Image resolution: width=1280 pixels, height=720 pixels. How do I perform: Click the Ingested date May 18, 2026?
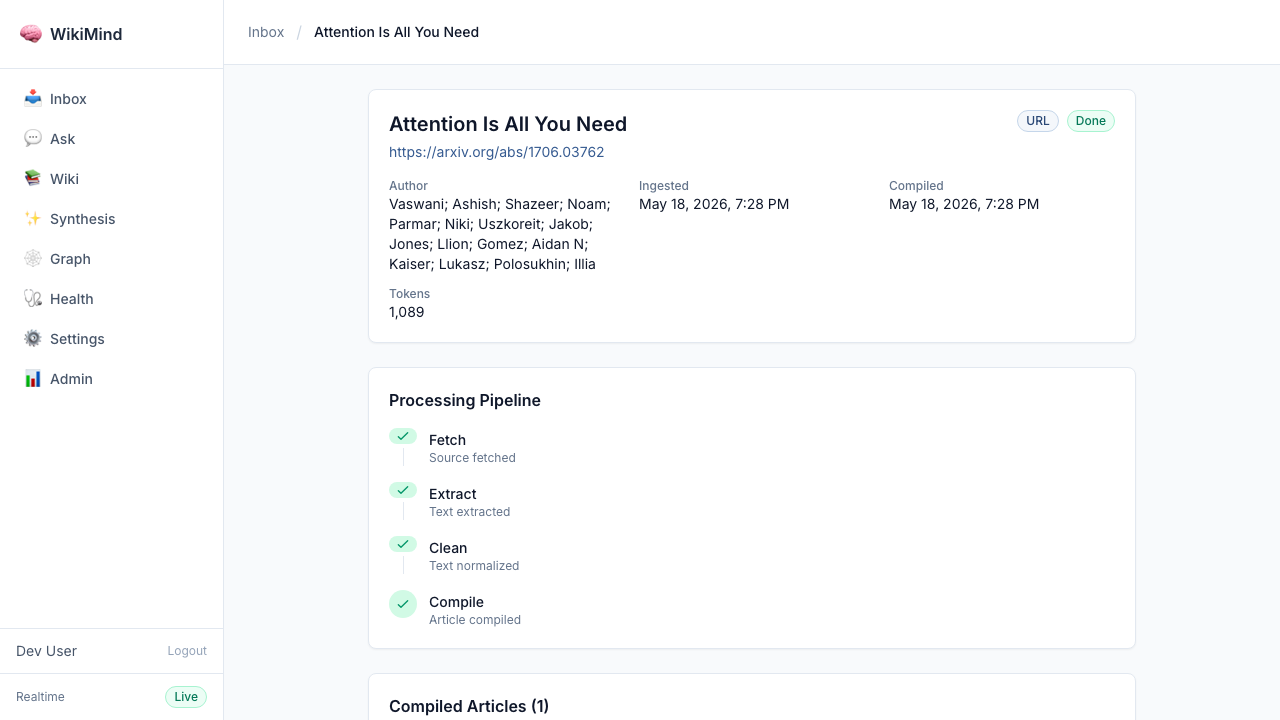714,204
